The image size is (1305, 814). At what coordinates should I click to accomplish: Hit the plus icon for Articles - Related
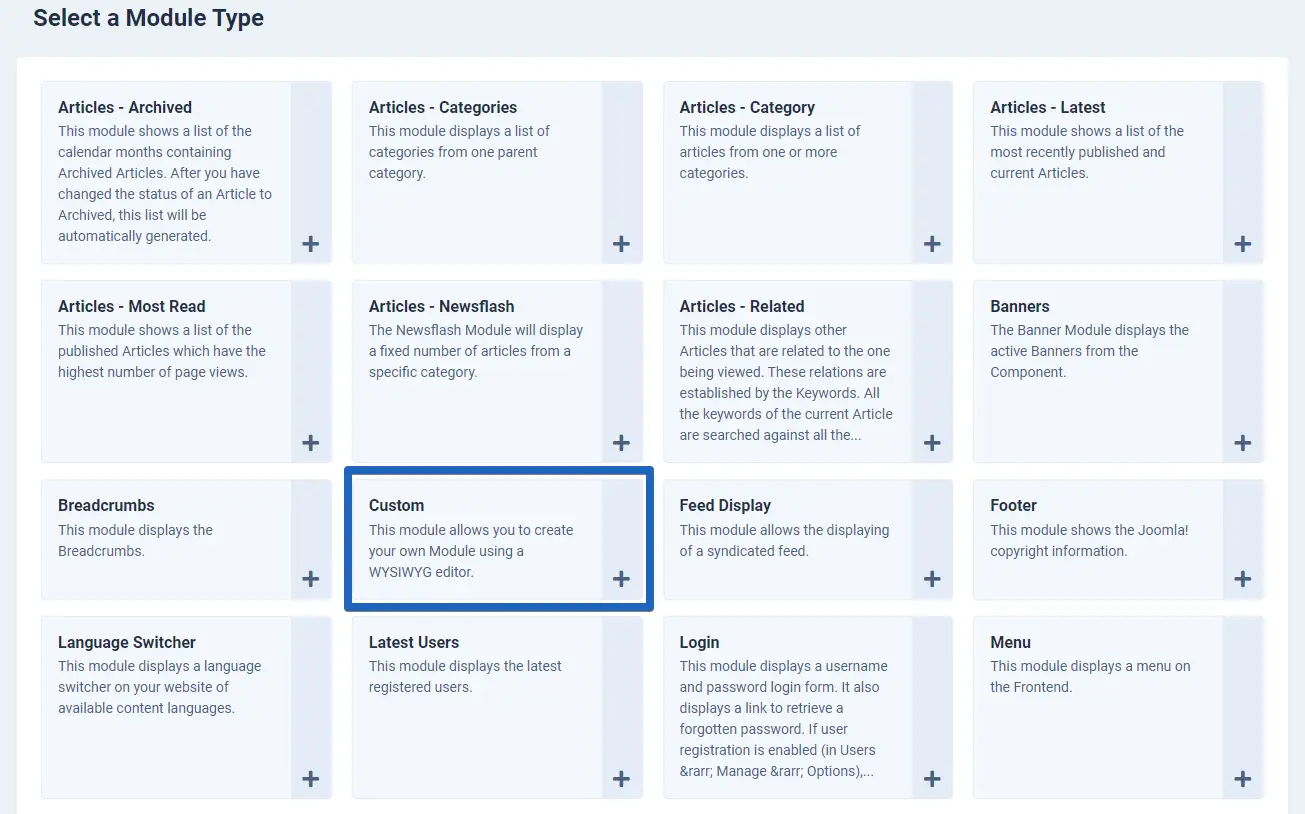(x=932, y=443)
